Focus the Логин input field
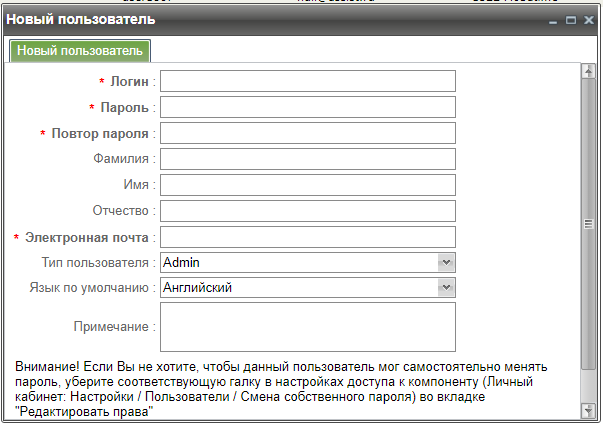The image size is (603, 425). (x=307, y=81)
